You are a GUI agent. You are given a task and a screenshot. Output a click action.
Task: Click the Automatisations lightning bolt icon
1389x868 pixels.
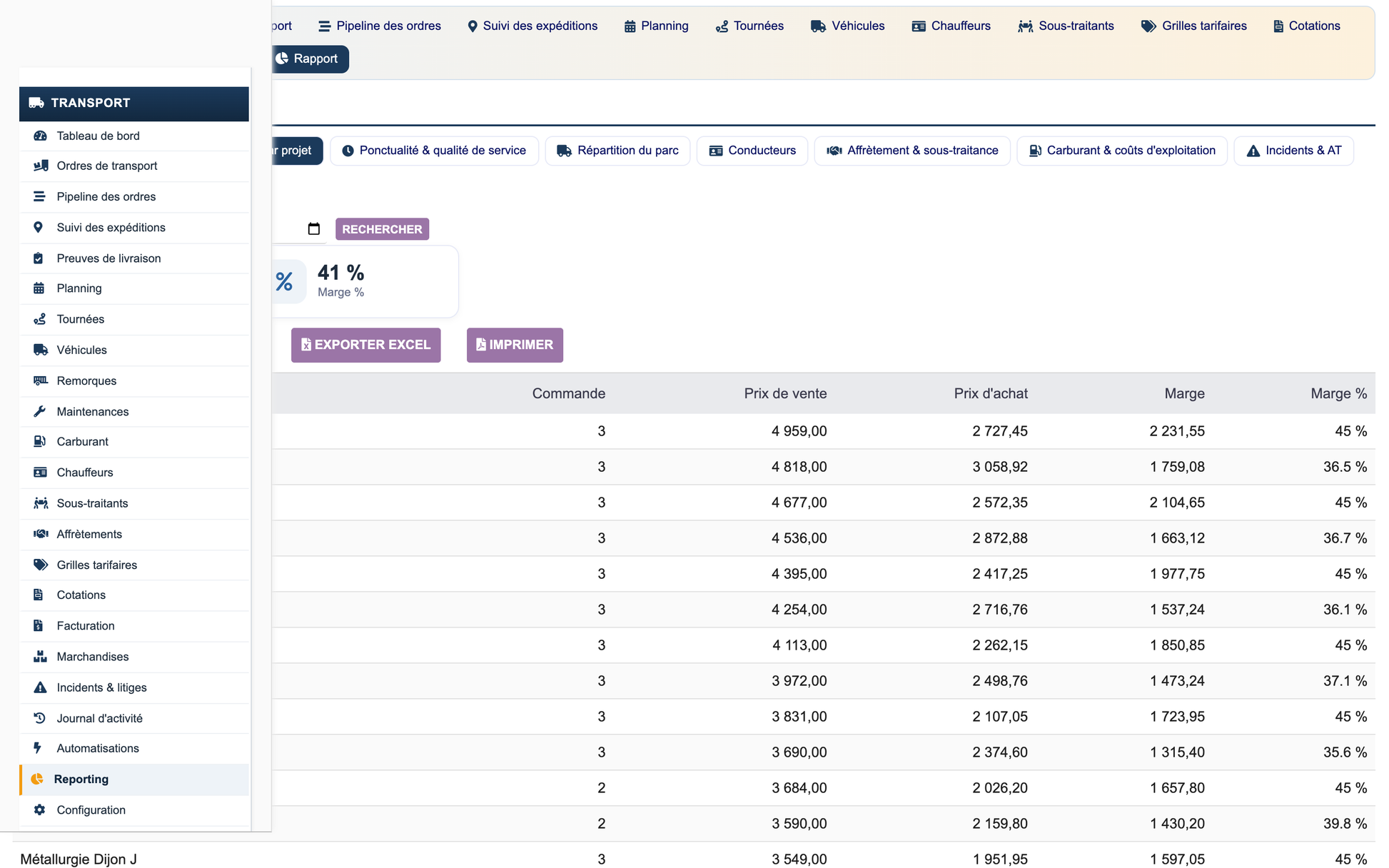38,748
